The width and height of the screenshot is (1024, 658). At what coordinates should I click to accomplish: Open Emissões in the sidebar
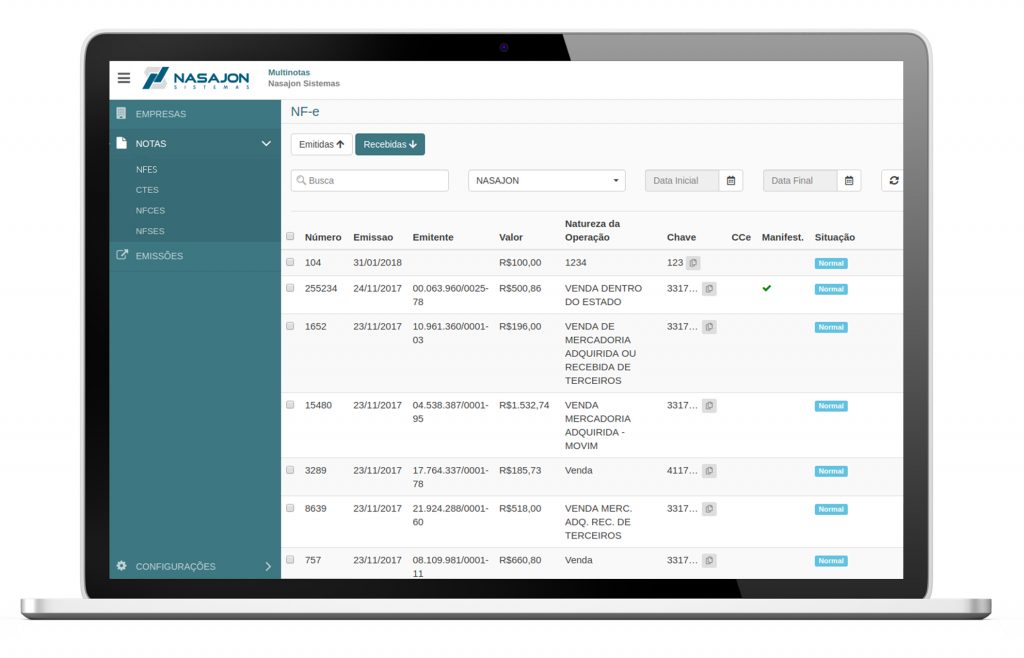tap(159, 256)
